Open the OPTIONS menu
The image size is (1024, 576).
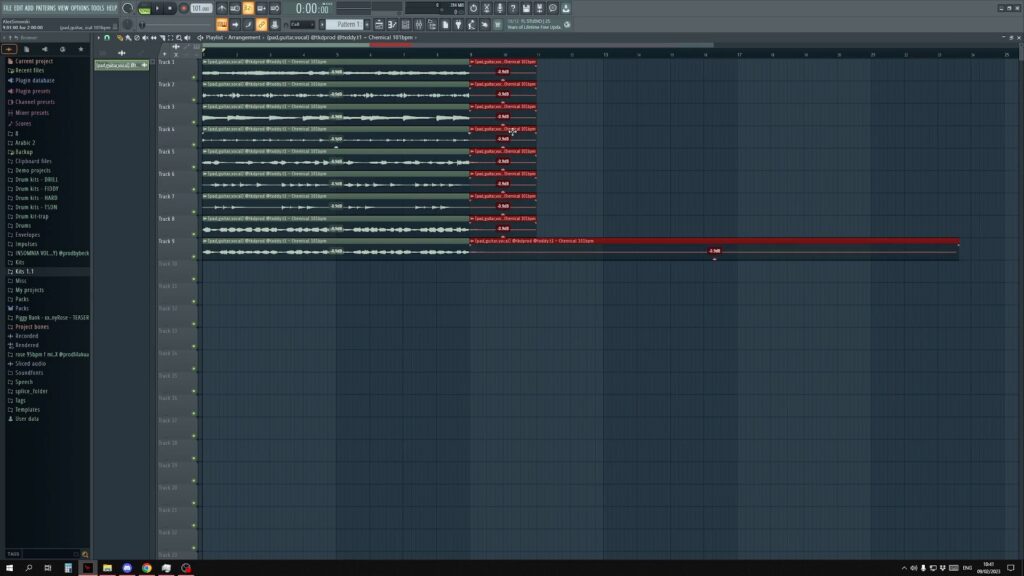pos(79,8)
